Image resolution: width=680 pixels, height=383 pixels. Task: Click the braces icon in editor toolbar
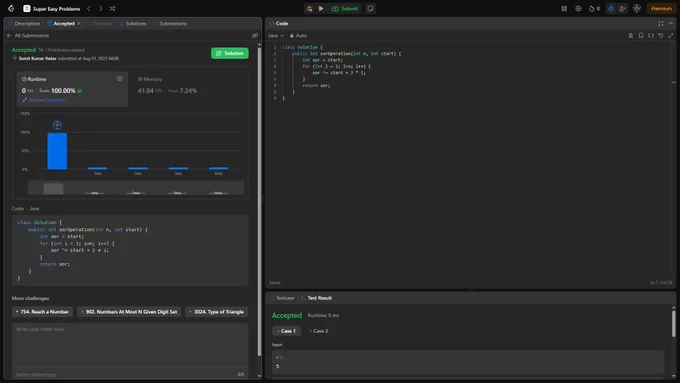[651, 36]
